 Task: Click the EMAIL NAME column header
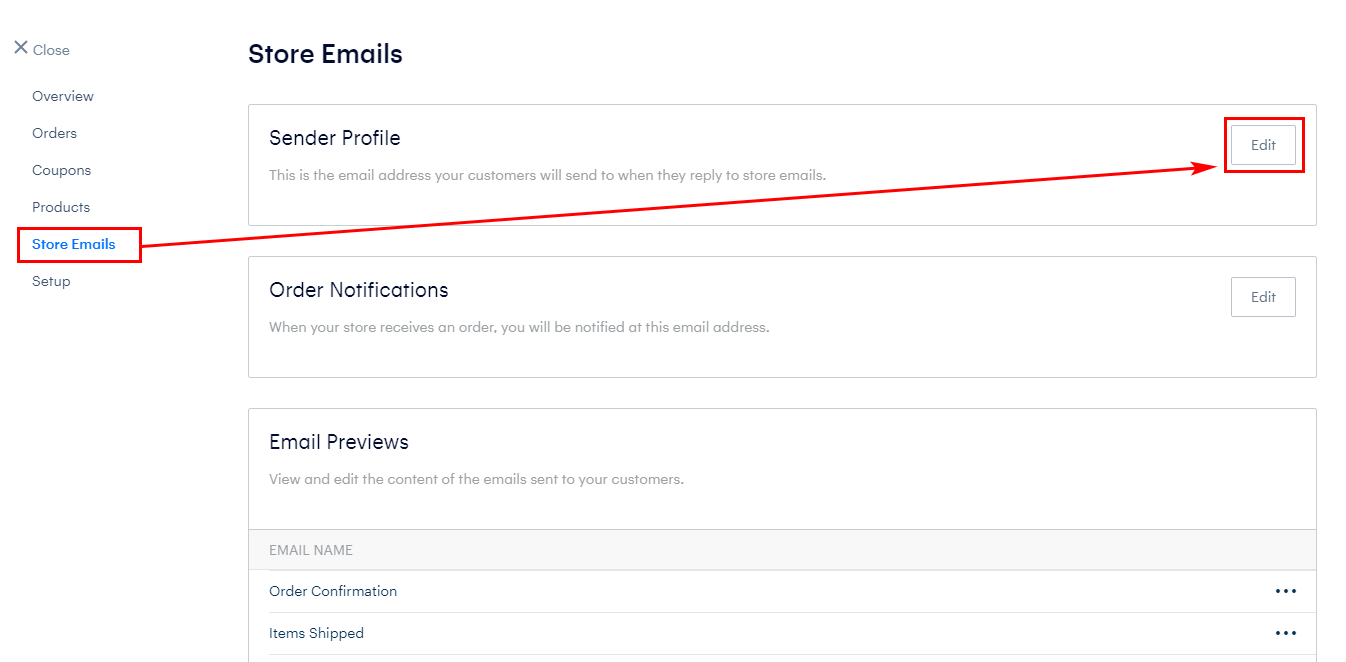(x=311, y=550)
